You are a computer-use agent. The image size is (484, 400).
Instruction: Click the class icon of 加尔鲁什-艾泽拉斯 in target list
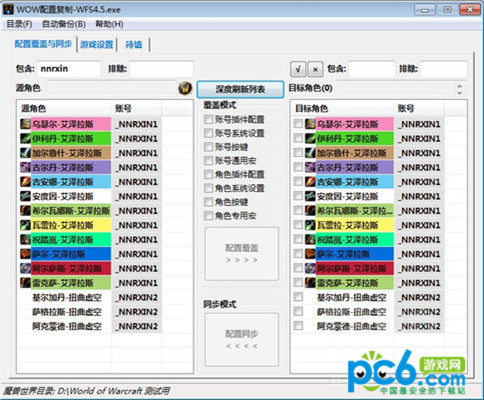pos(310,153)
